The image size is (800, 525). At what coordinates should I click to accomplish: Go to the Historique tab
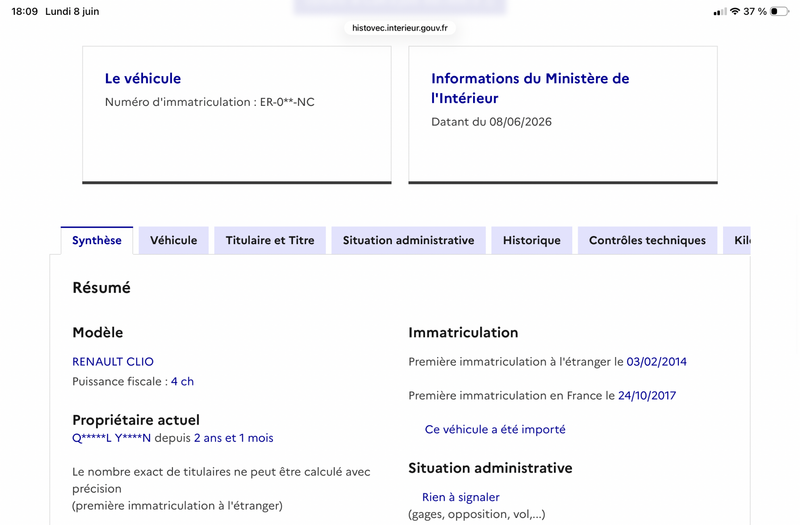(x=532, y=240)
